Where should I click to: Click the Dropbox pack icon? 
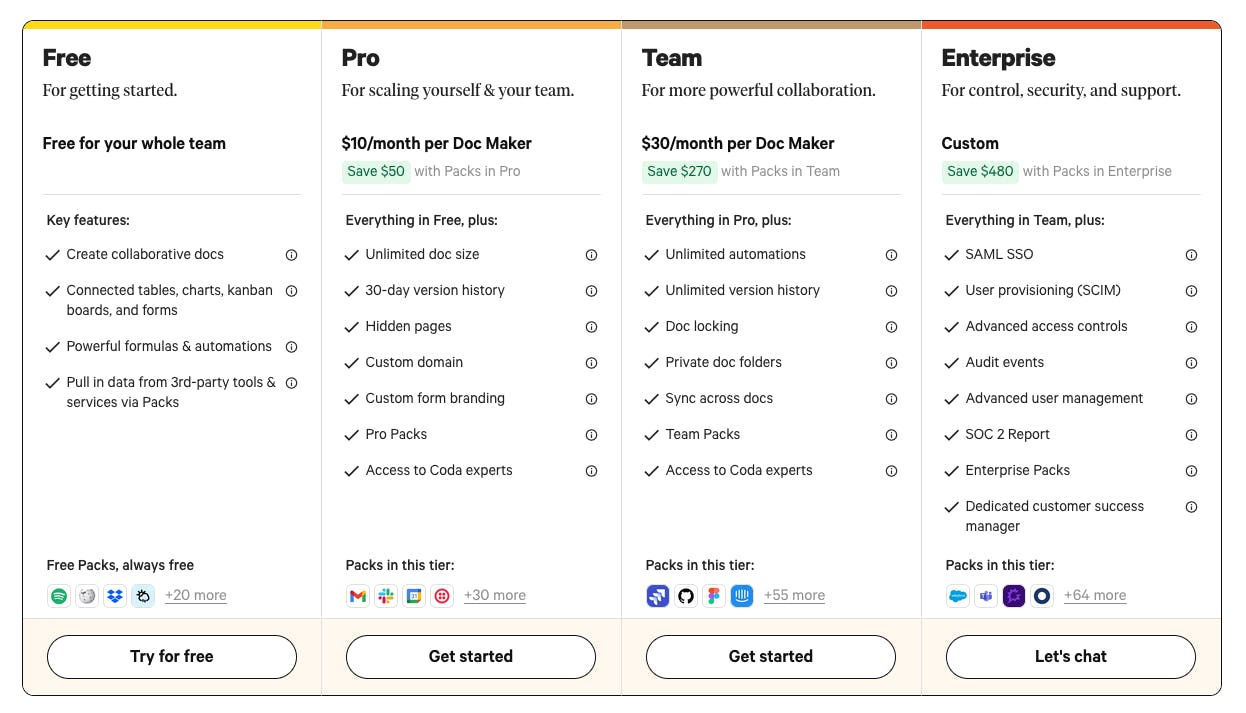click(x=115, y=596)
